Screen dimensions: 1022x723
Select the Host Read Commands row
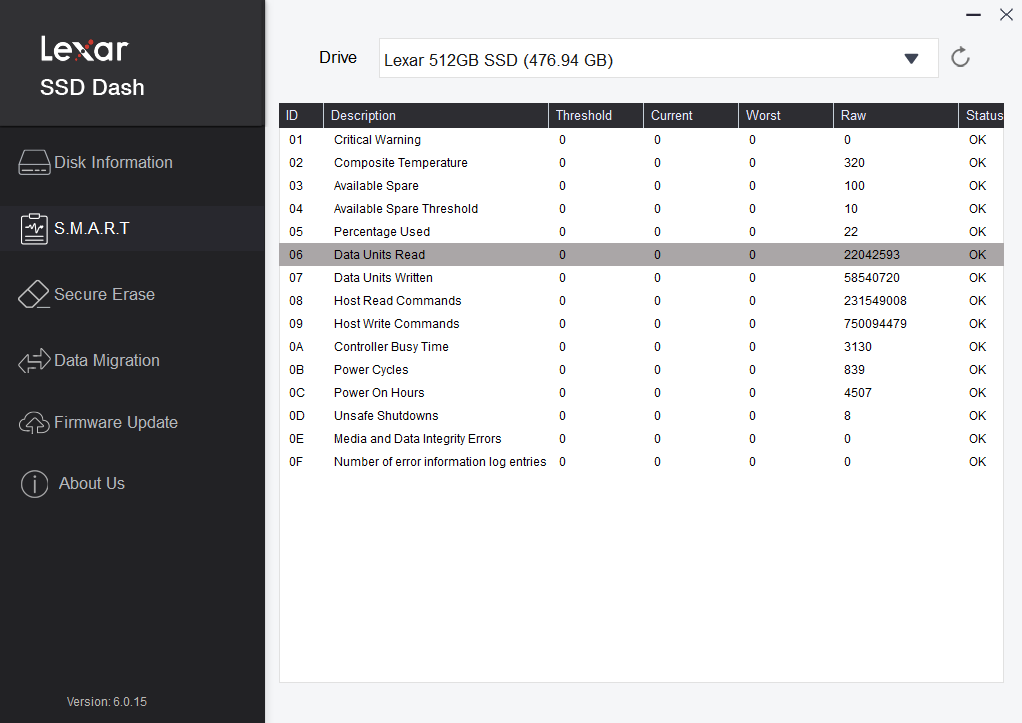[x=641, y=301]
